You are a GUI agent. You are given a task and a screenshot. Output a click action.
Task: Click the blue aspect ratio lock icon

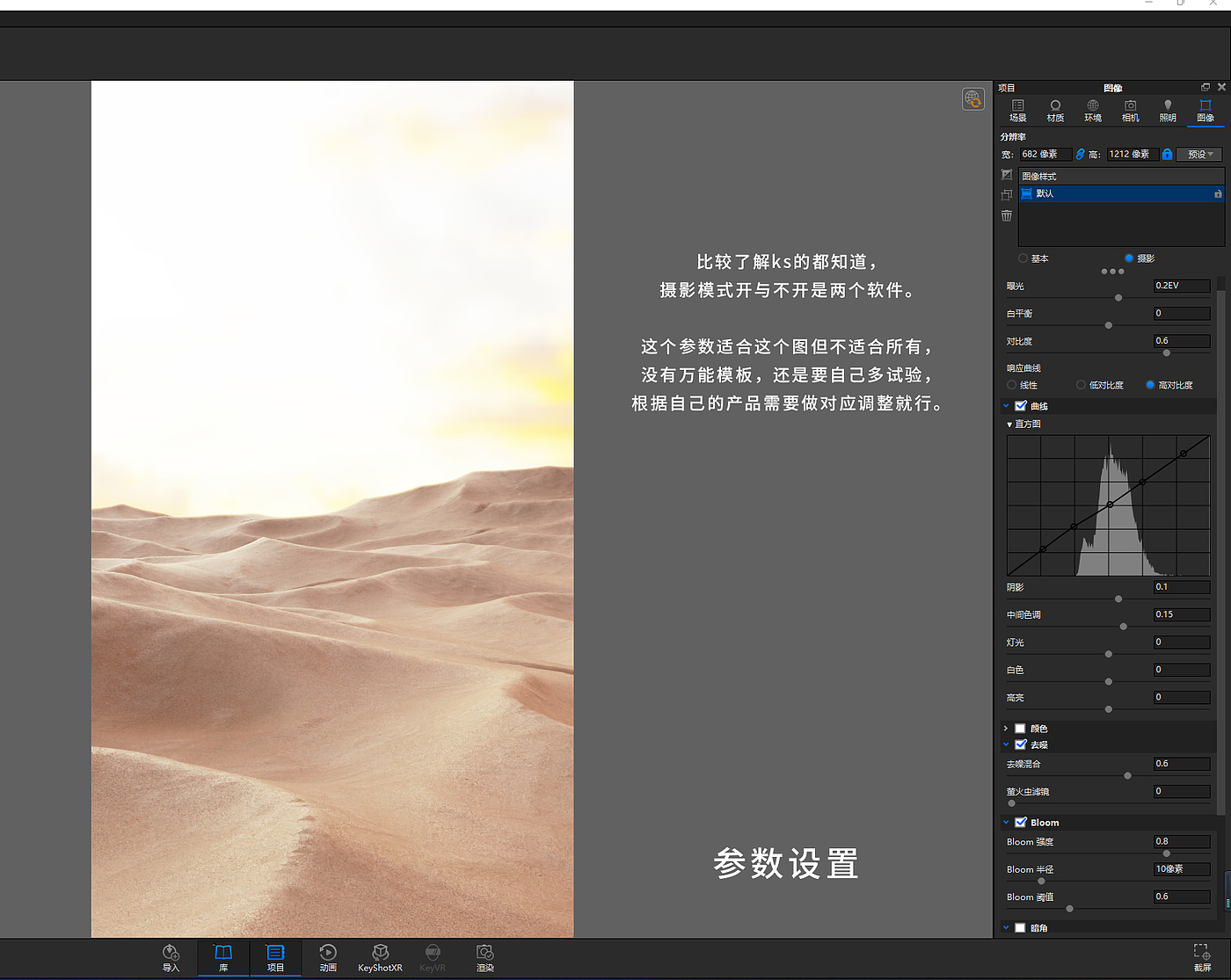click(1167, 154)
